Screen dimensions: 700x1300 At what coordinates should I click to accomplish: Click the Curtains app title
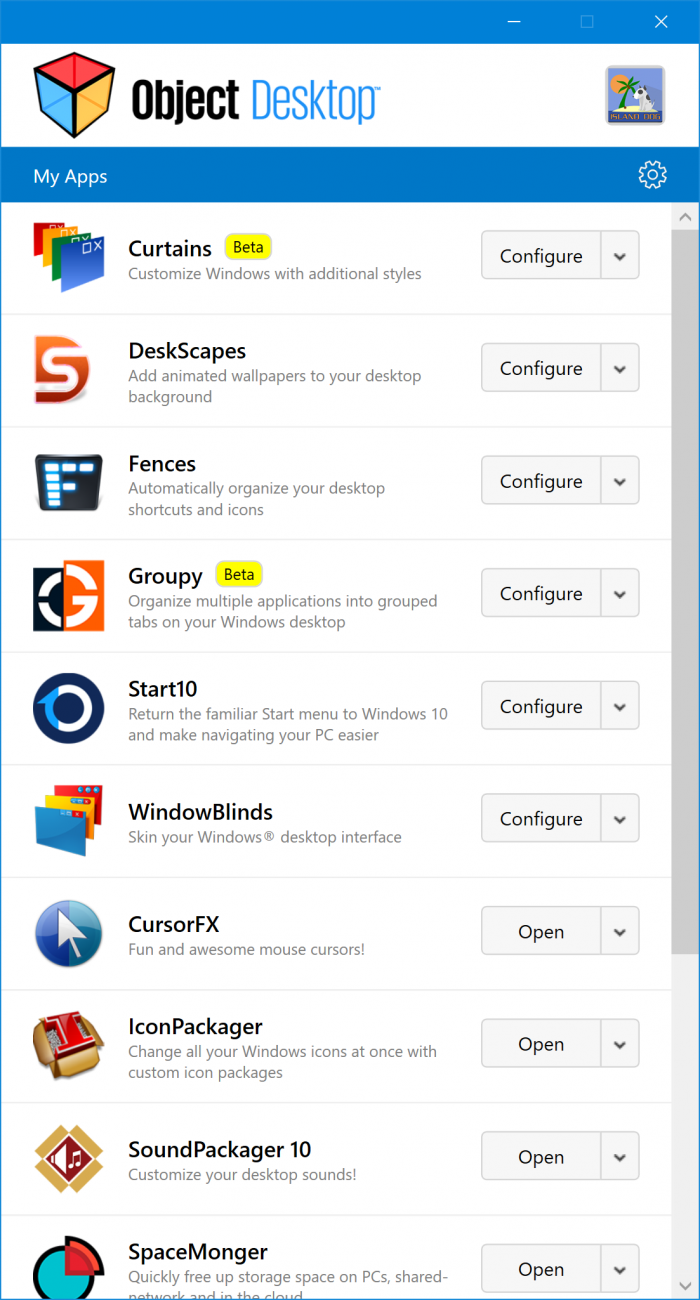tap(170, 248)
